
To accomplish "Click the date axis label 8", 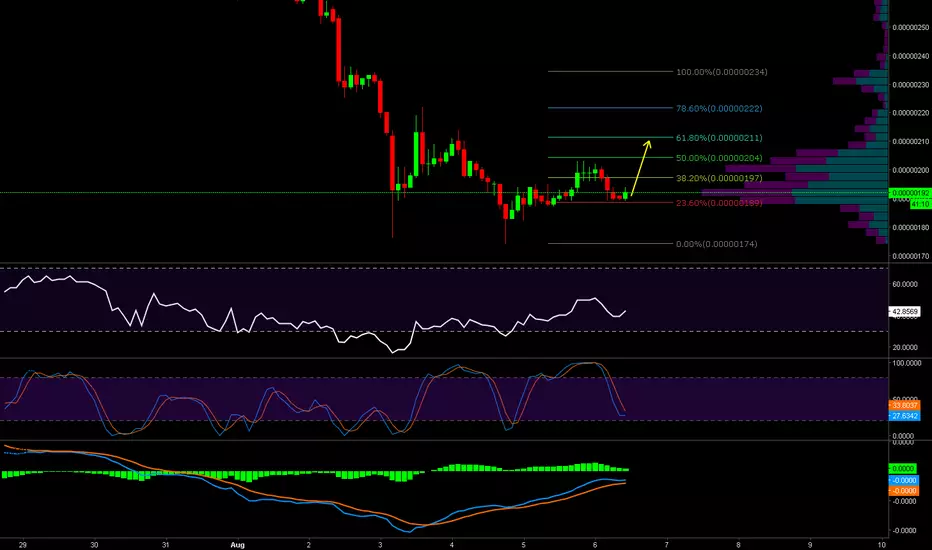I will click(738, 545).
